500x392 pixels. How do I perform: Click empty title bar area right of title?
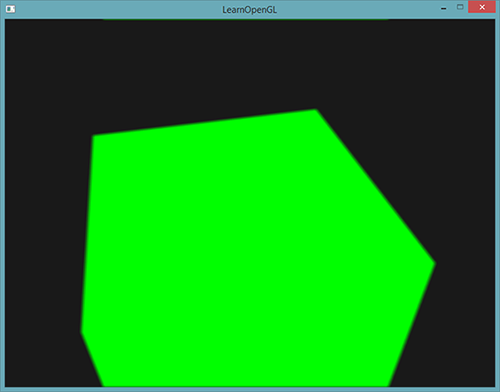[357, 10]
